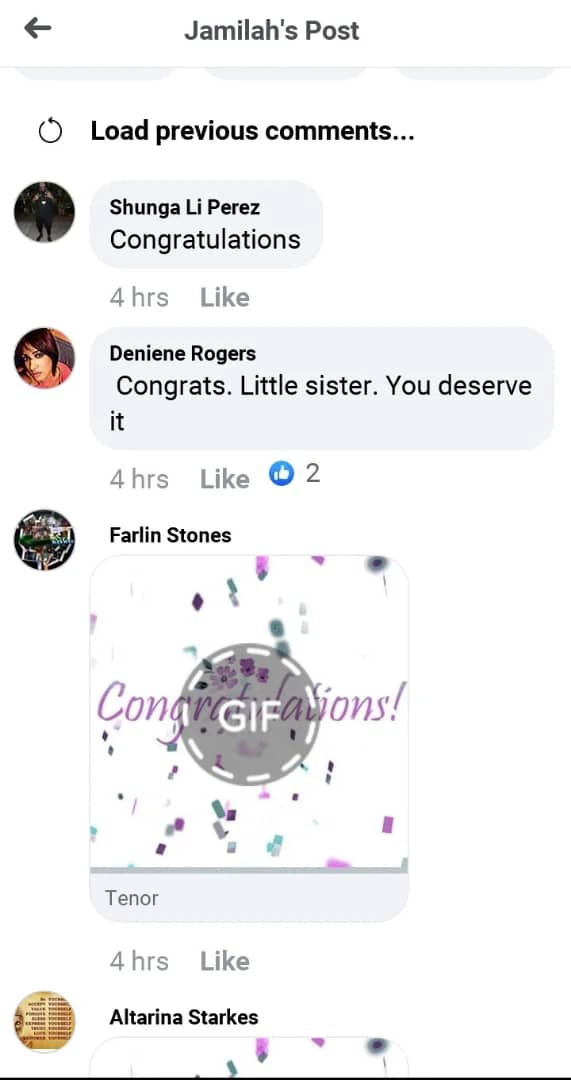Open Deniene Rogers' name link

[183, 353]
